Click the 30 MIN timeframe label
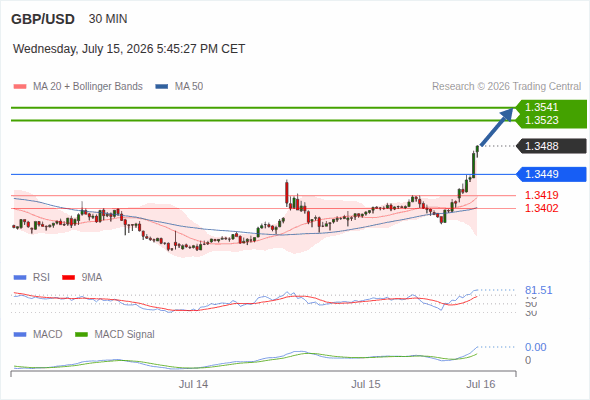Screen dimensions: 590x400 tap(108, 19)
